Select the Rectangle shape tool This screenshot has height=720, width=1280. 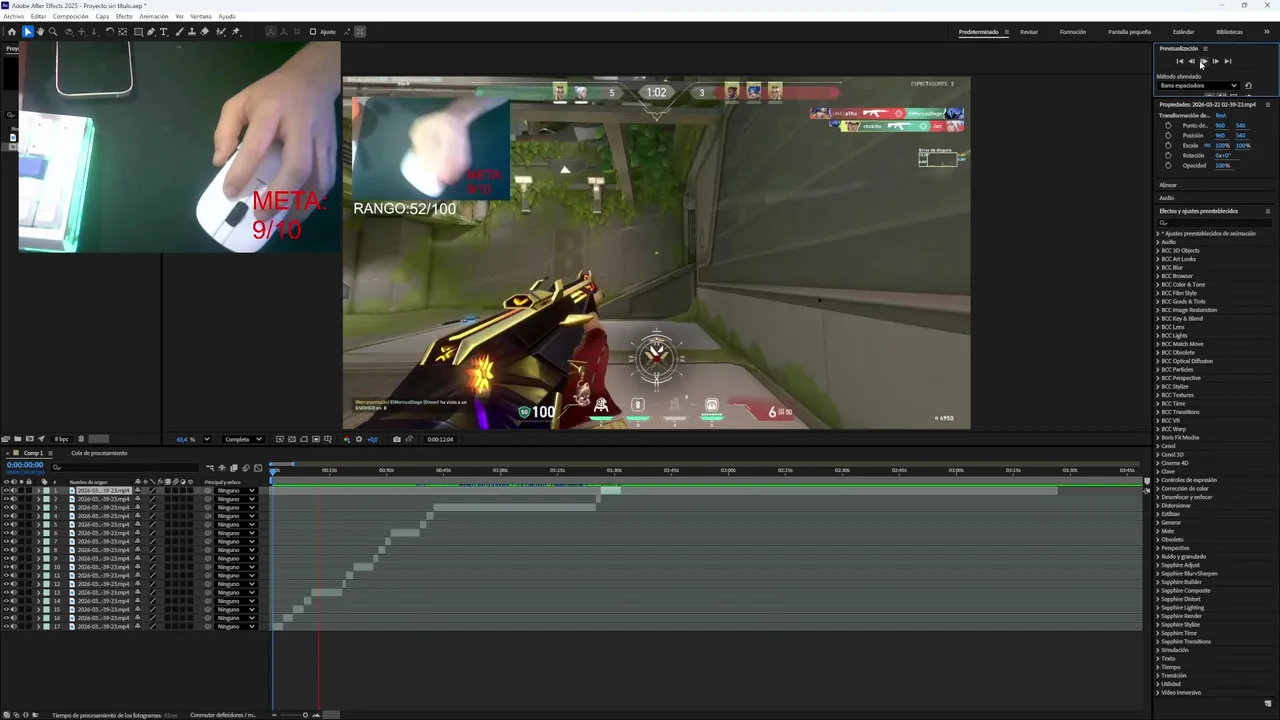click(x=138, y=32)
